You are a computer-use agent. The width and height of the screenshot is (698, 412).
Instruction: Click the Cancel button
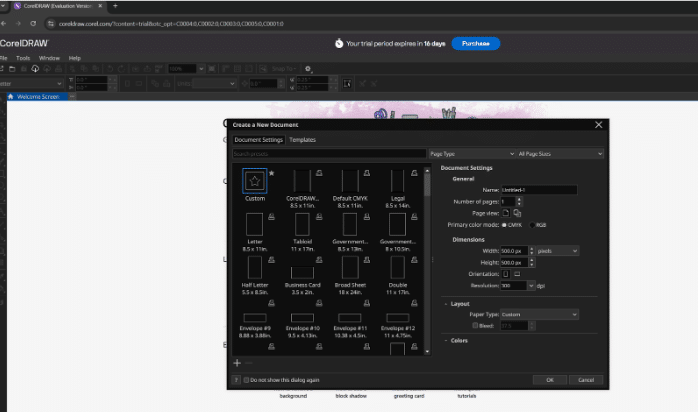tap(586, 380)
